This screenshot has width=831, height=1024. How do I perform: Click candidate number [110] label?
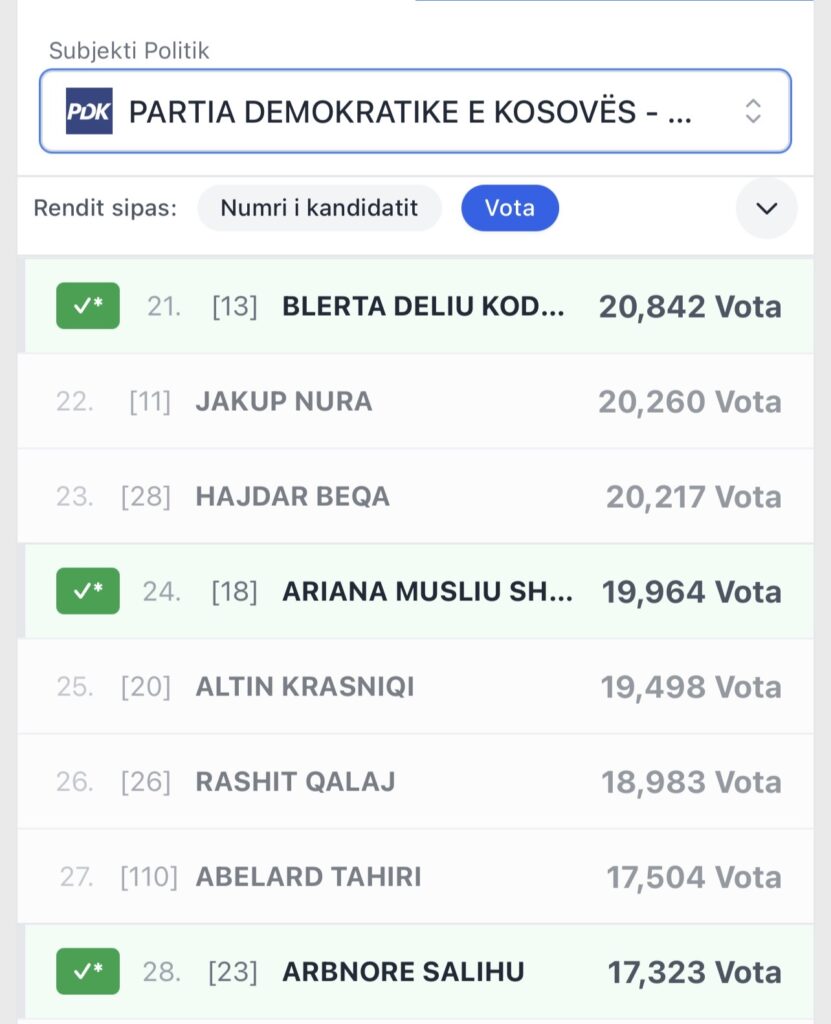[148, 877]
